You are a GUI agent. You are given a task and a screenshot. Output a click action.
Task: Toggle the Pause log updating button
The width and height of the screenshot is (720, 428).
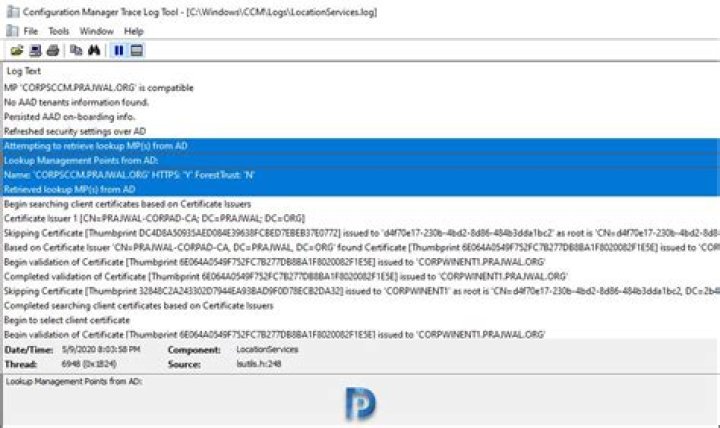coord(118,50)
